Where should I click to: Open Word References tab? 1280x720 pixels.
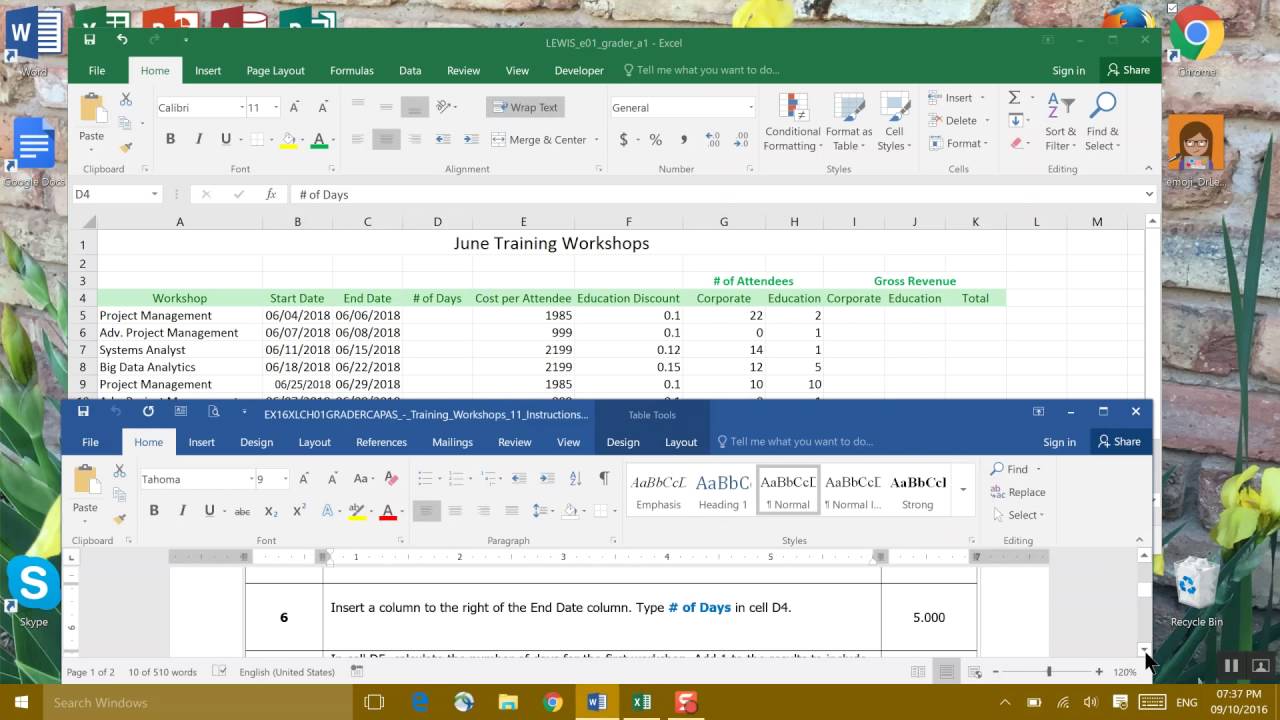(x=381, y=442)
